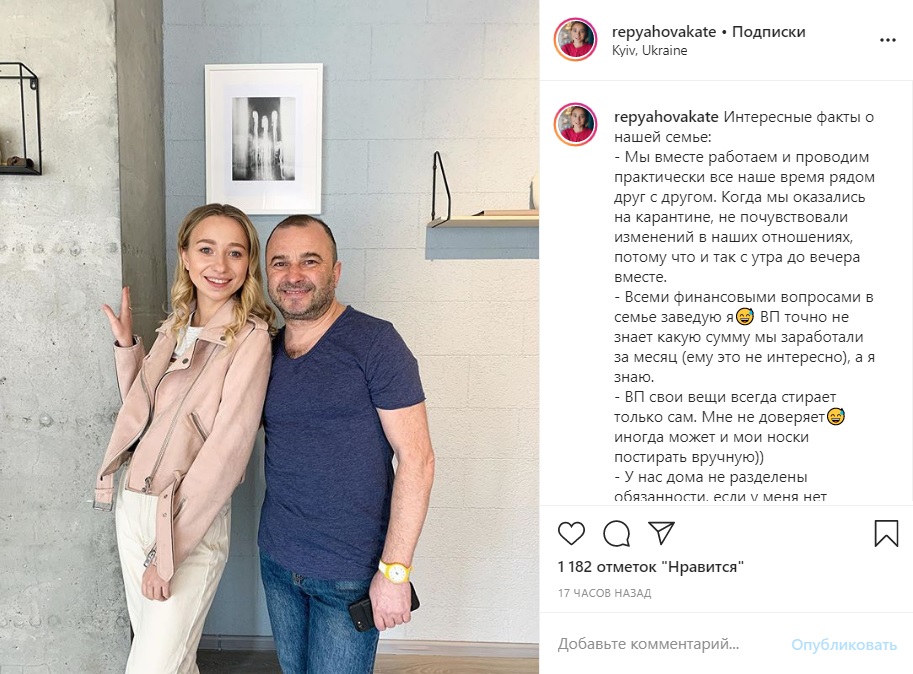Viewport: 913px width, 674px height.
Task: Open three-dots more options menu
Action: point(887,40)
